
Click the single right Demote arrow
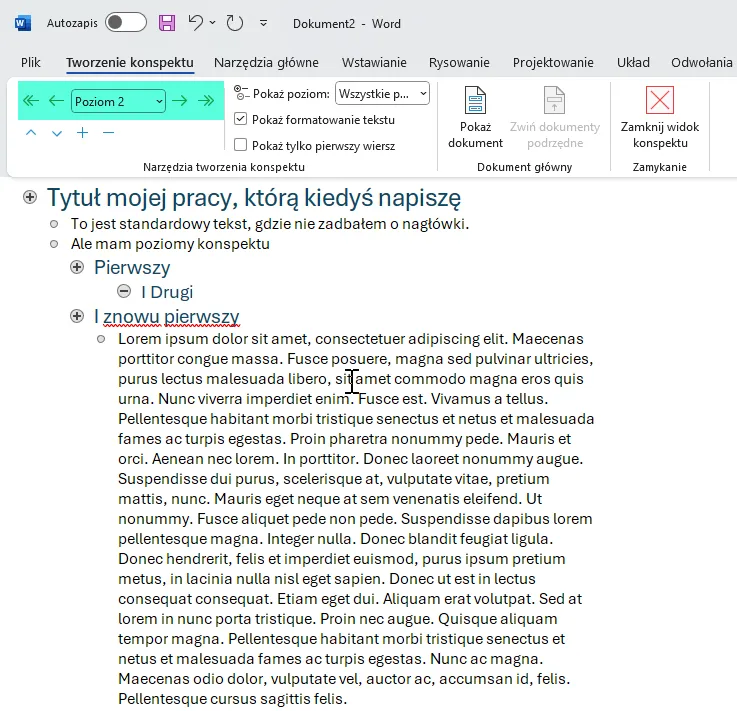(x=180, y=101)
